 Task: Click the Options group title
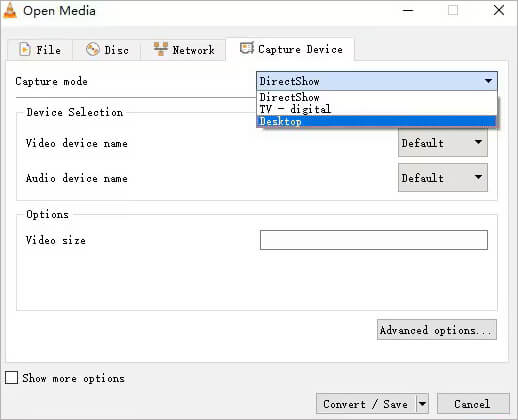point(47,214)
